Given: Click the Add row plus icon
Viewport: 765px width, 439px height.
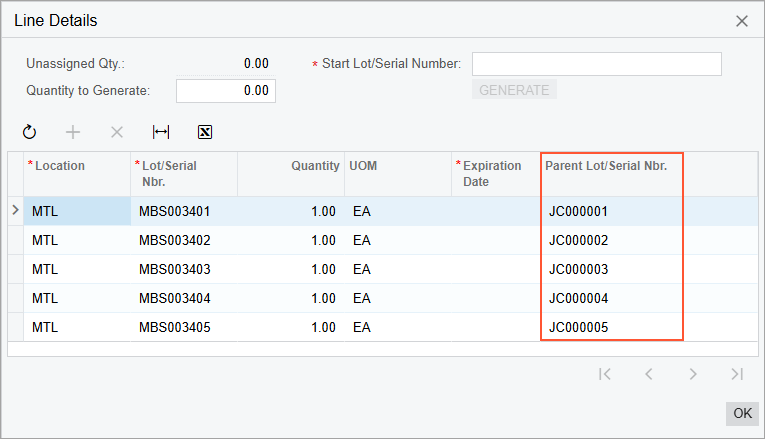Looking at the screenshot, I should click(73, 132).
